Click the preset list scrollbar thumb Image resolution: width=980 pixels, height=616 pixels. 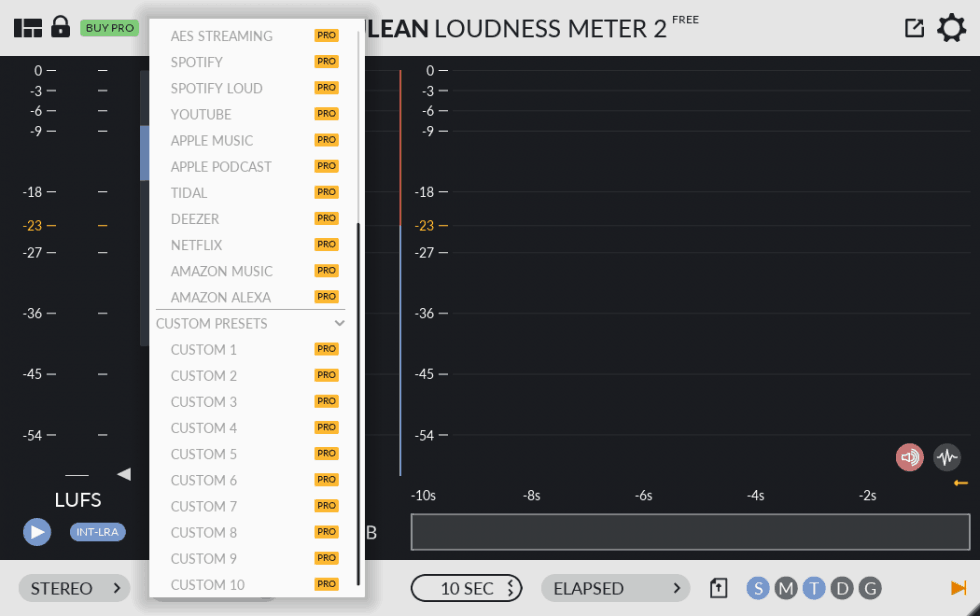point(358,404)
